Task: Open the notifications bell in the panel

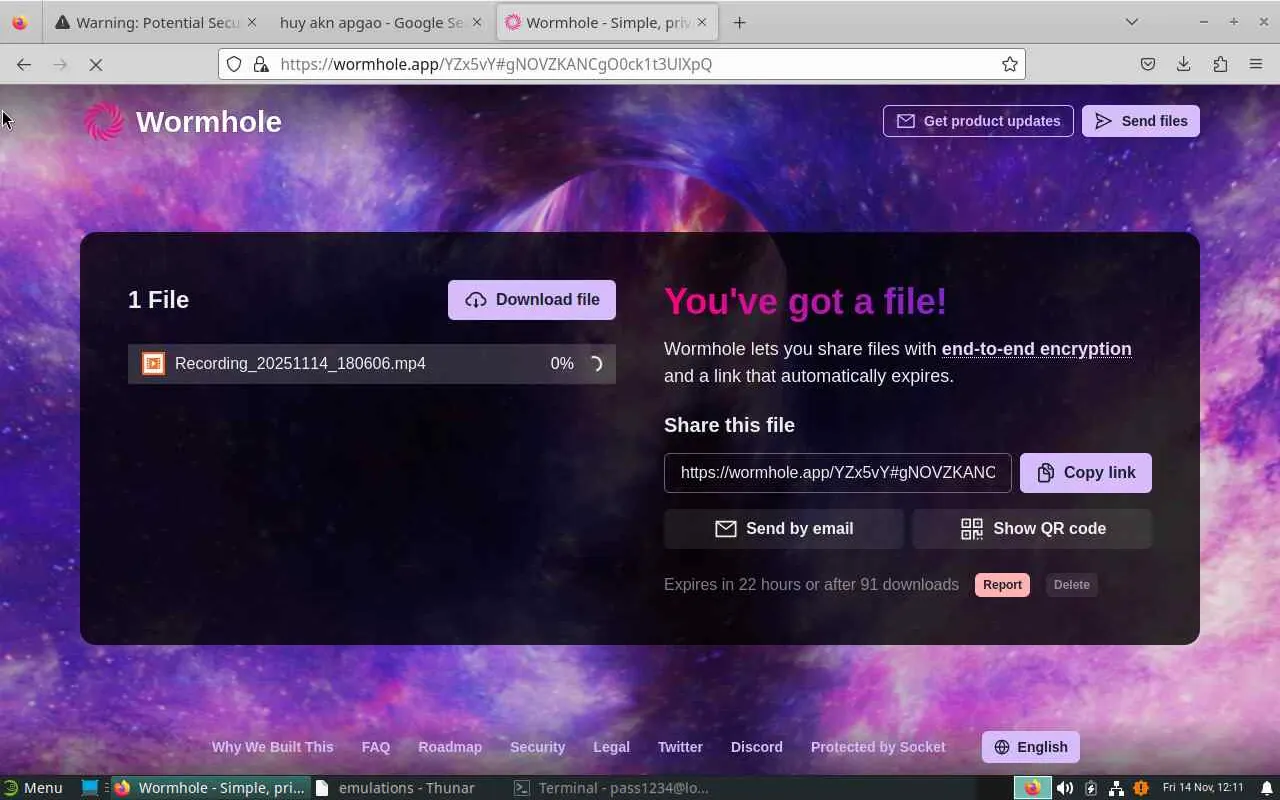Action: coord(1266,788)
